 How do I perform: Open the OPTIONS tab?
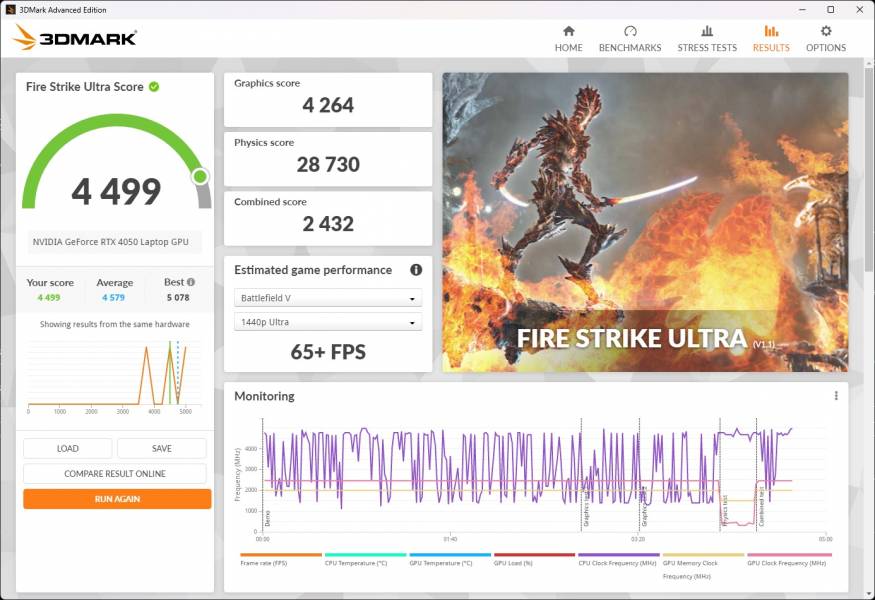pos(826,39)
